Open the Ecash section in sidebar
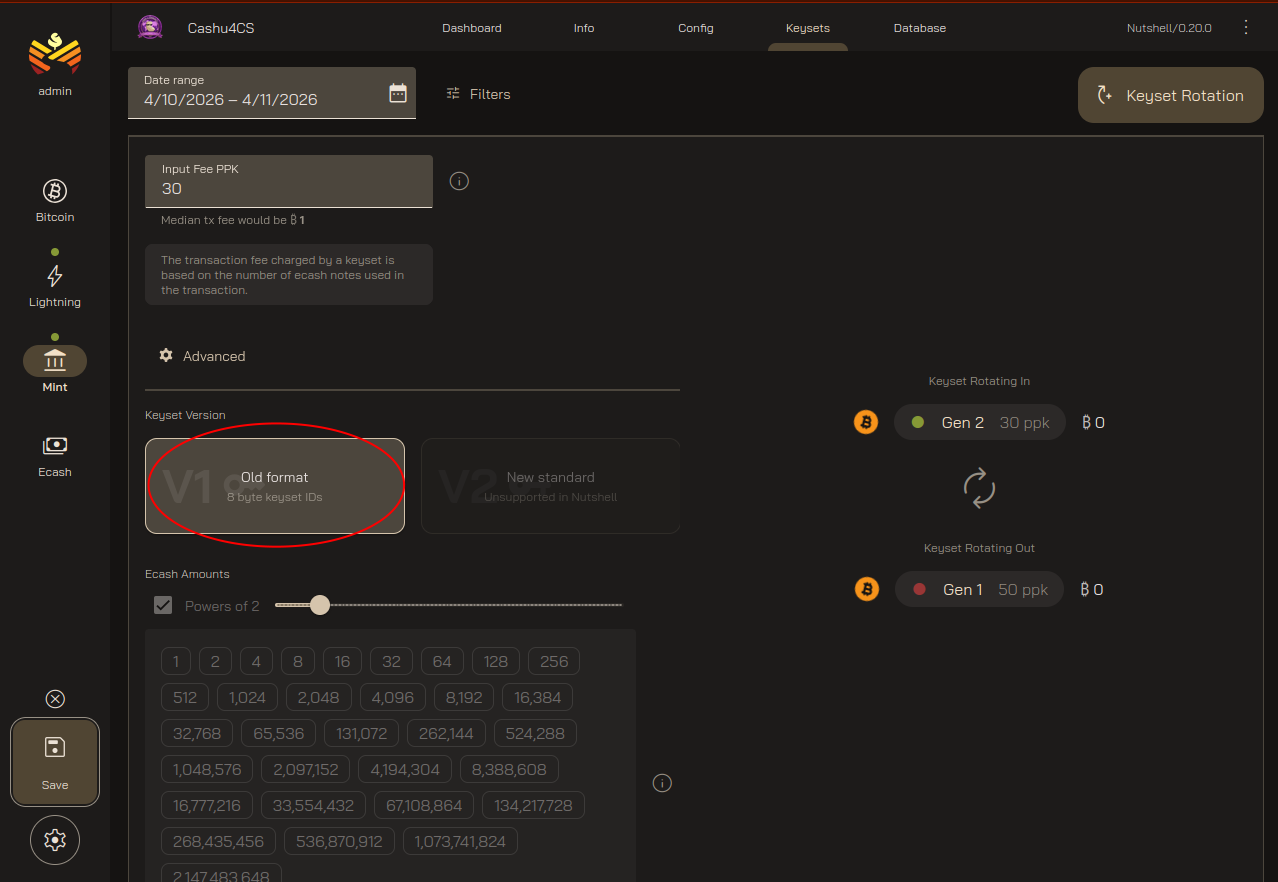 (x=55, y=455)
